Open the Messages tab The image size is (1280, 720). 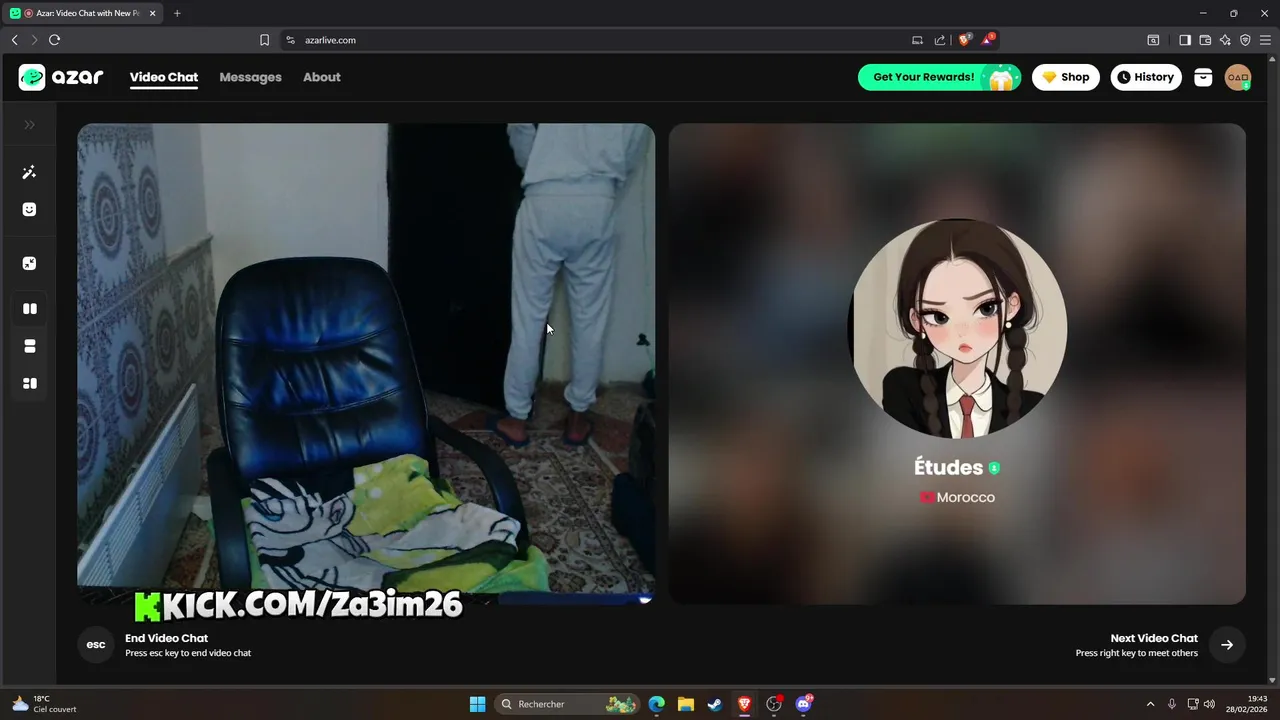(x=250, y=77)
